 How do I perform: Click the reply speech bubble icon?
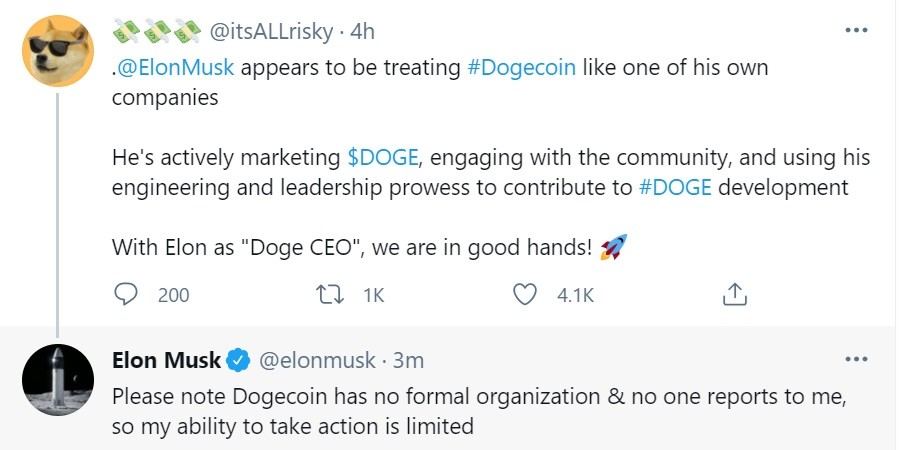click(126, 294)
